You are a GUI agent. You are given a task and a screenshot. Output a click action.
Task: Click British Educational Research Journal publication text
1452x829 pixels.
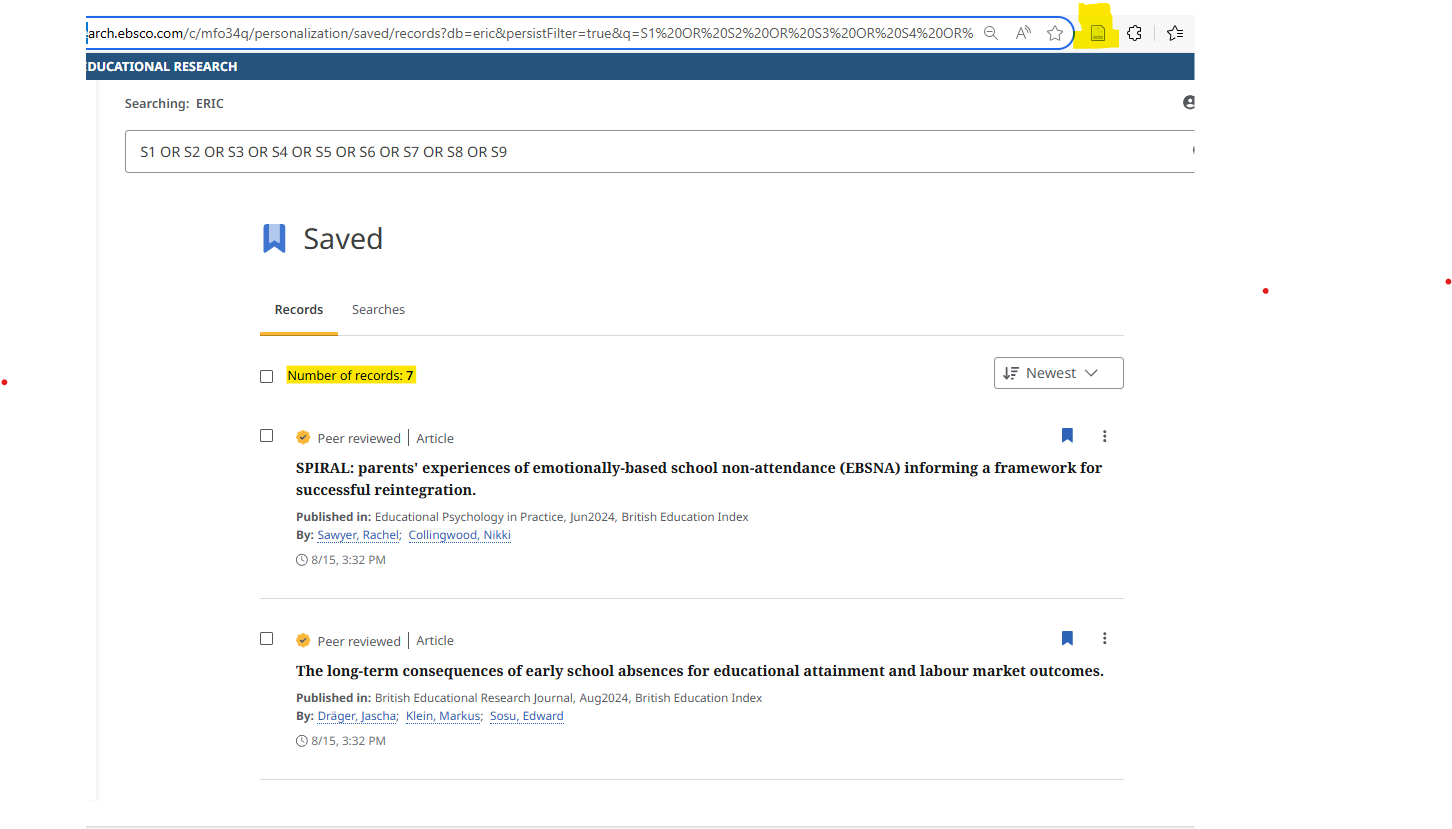pos(474,698)
